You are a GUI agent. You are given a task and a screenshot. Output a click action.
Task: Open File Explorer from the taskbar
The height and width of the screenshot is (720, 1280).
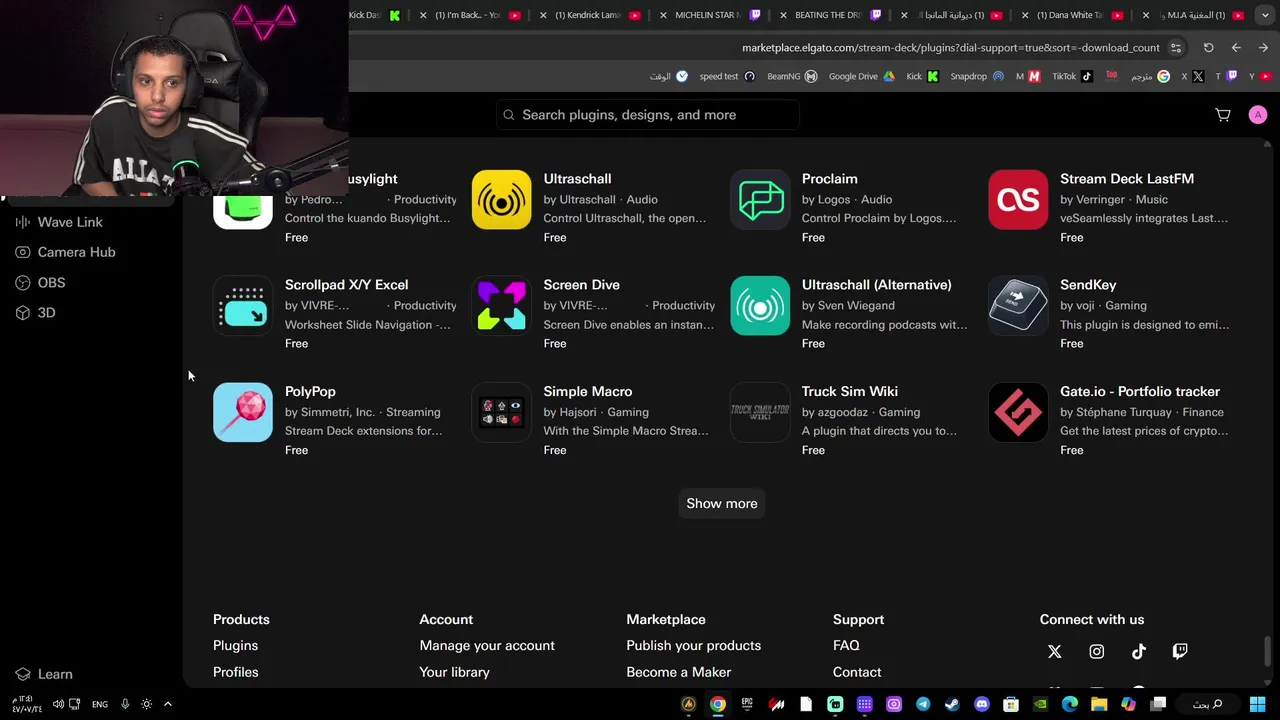tap(1099, 704)
